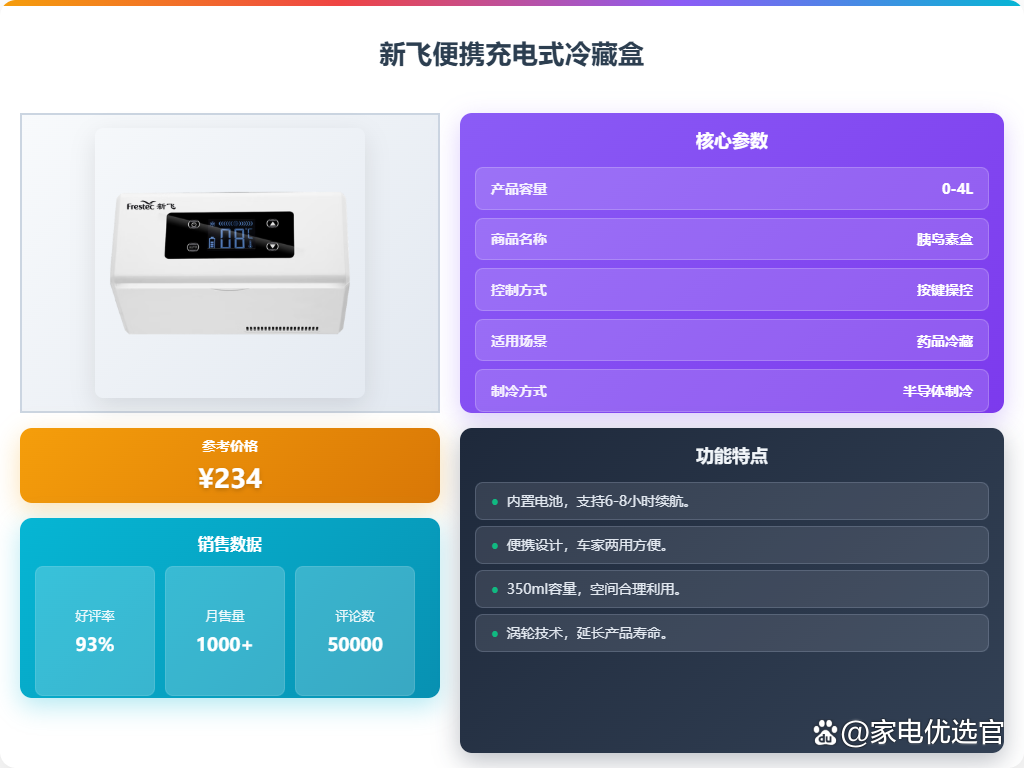This screenshot has height=768, width=1024.
Task: Click the Frestec 新飞 logo on product
Action: (x=151, y=206)
